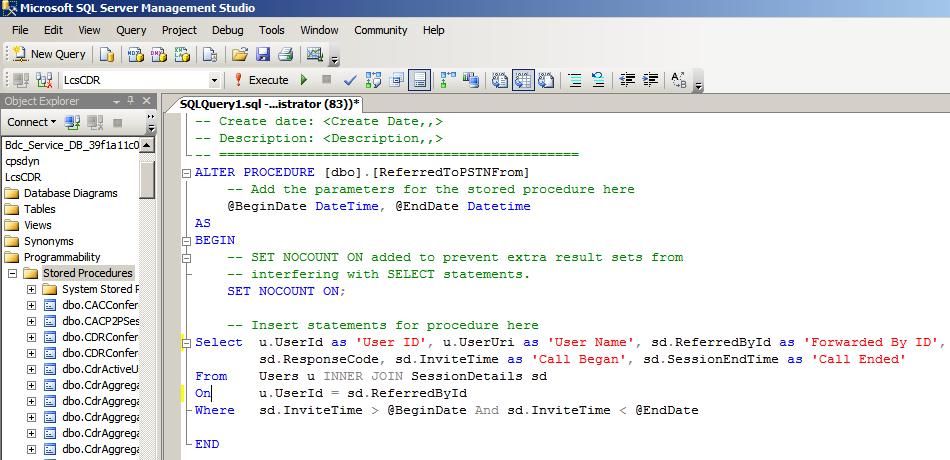Open the Community menu
The image size is (950, 460).
point(380,30)
